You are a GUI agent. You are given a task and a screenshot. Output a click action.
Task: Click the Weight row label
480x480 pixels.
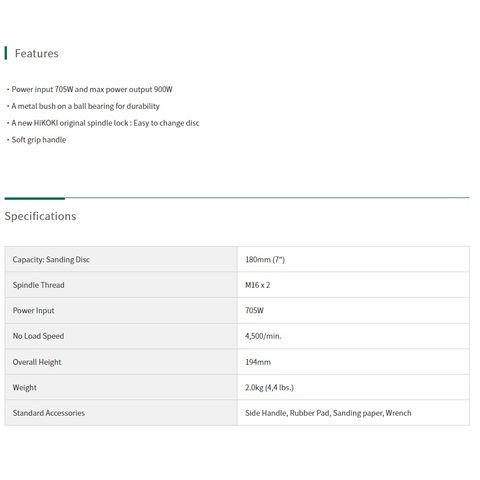pyautogui.click(x=25, y=387)
